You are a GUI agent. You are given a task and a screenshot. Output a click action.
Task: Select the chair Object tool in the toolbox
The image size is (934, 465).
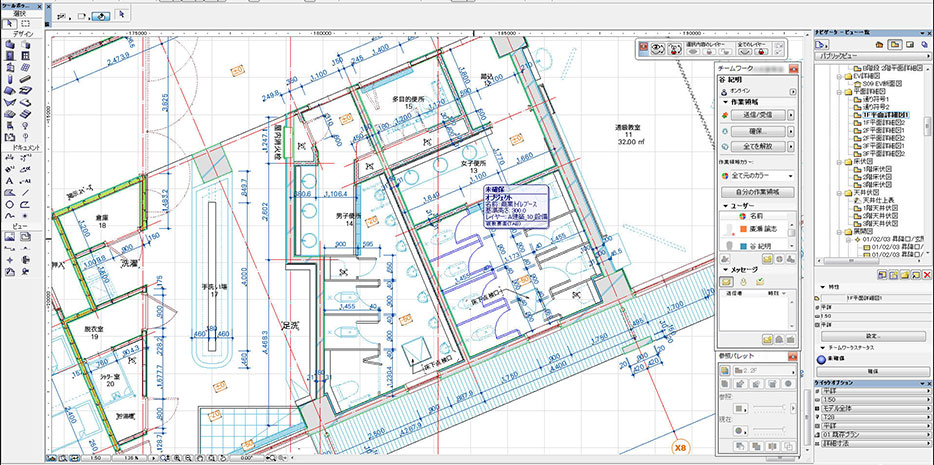pyautogui.click(x=10, y=125)
